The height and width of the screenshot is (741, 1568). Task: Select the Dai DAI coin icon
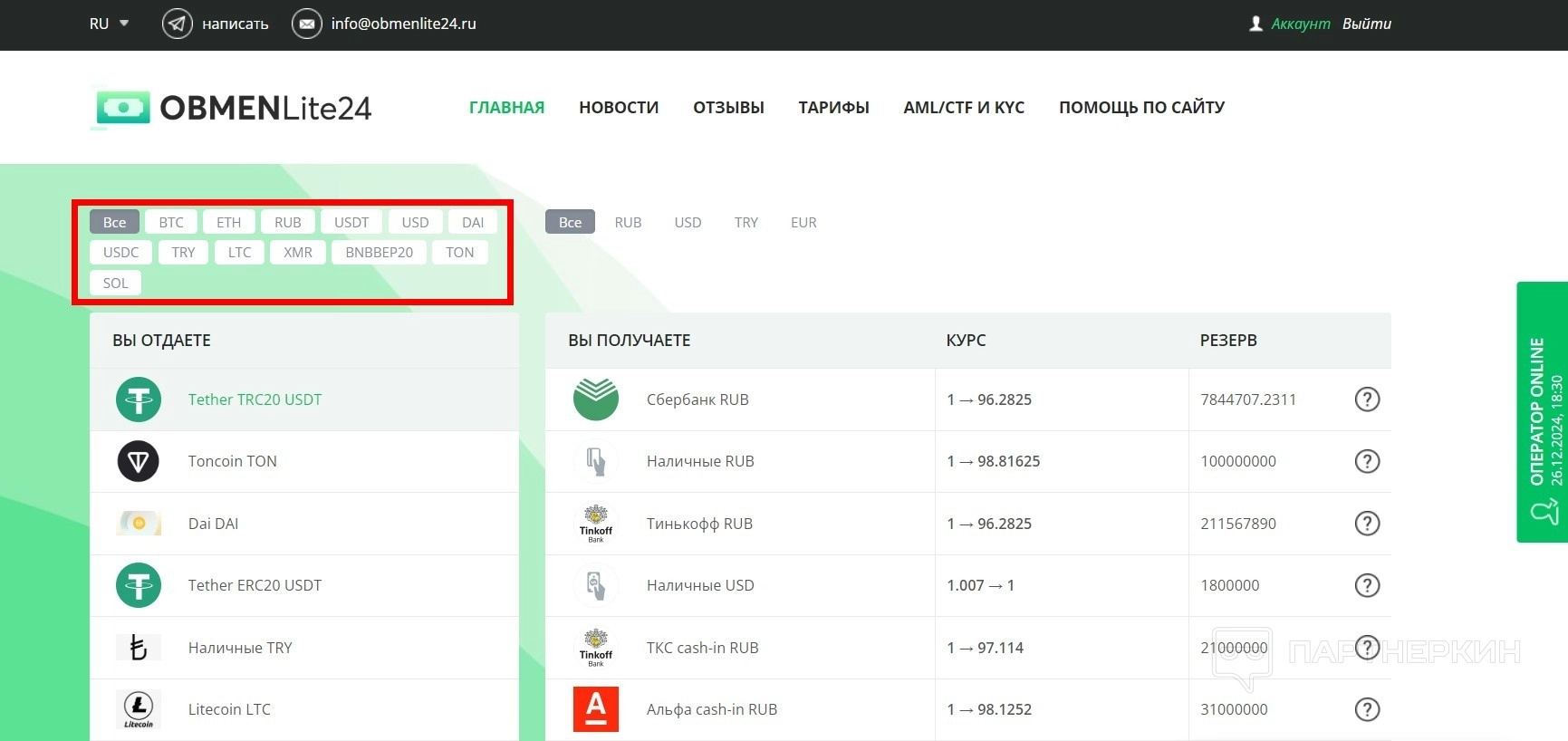139,524
